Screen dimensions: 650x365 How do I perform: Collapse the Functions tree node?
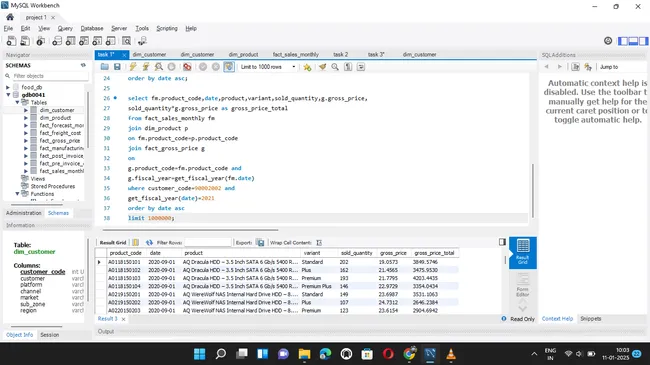click(x=17, y=194)
